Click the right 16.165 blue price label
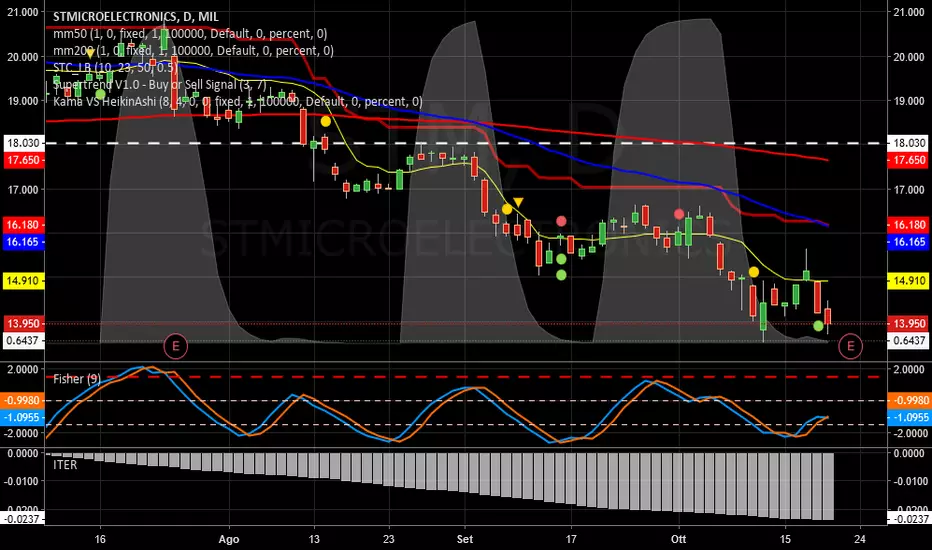The width and height of the screenshot is (932, 550). [x=909, y=242]
